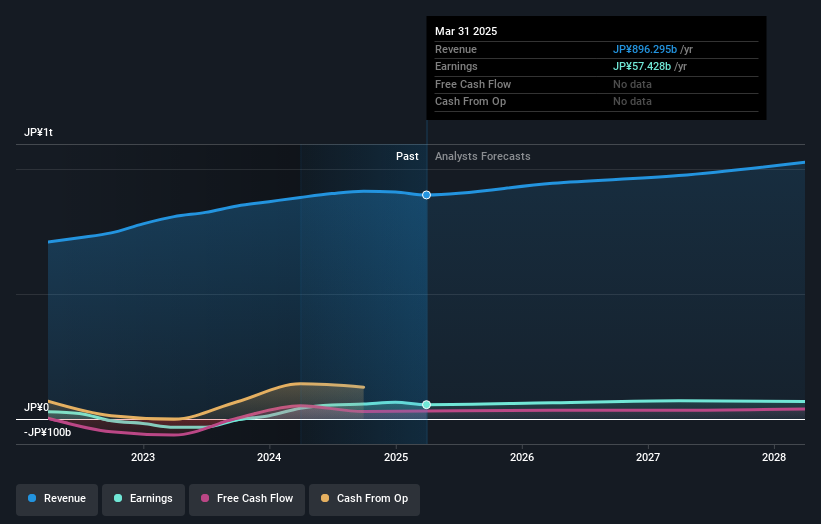This screenshot has height=524, width=821.
Task: Click the Cash From Op row in tooltip
Action: [x=596, y=102]
